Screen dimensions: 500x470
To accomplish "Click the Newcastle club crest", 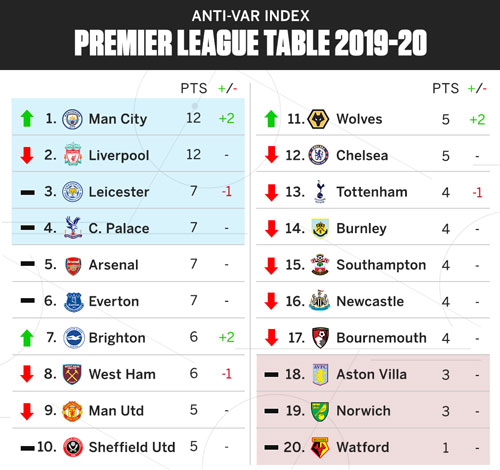I will [x=320, y=301].
